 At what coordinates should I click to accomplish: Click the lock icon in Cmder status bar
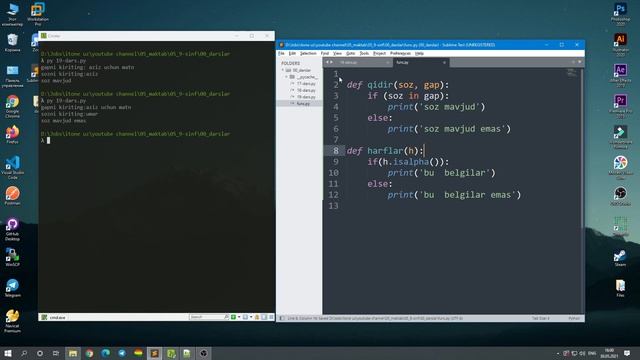tap(257, 317)
